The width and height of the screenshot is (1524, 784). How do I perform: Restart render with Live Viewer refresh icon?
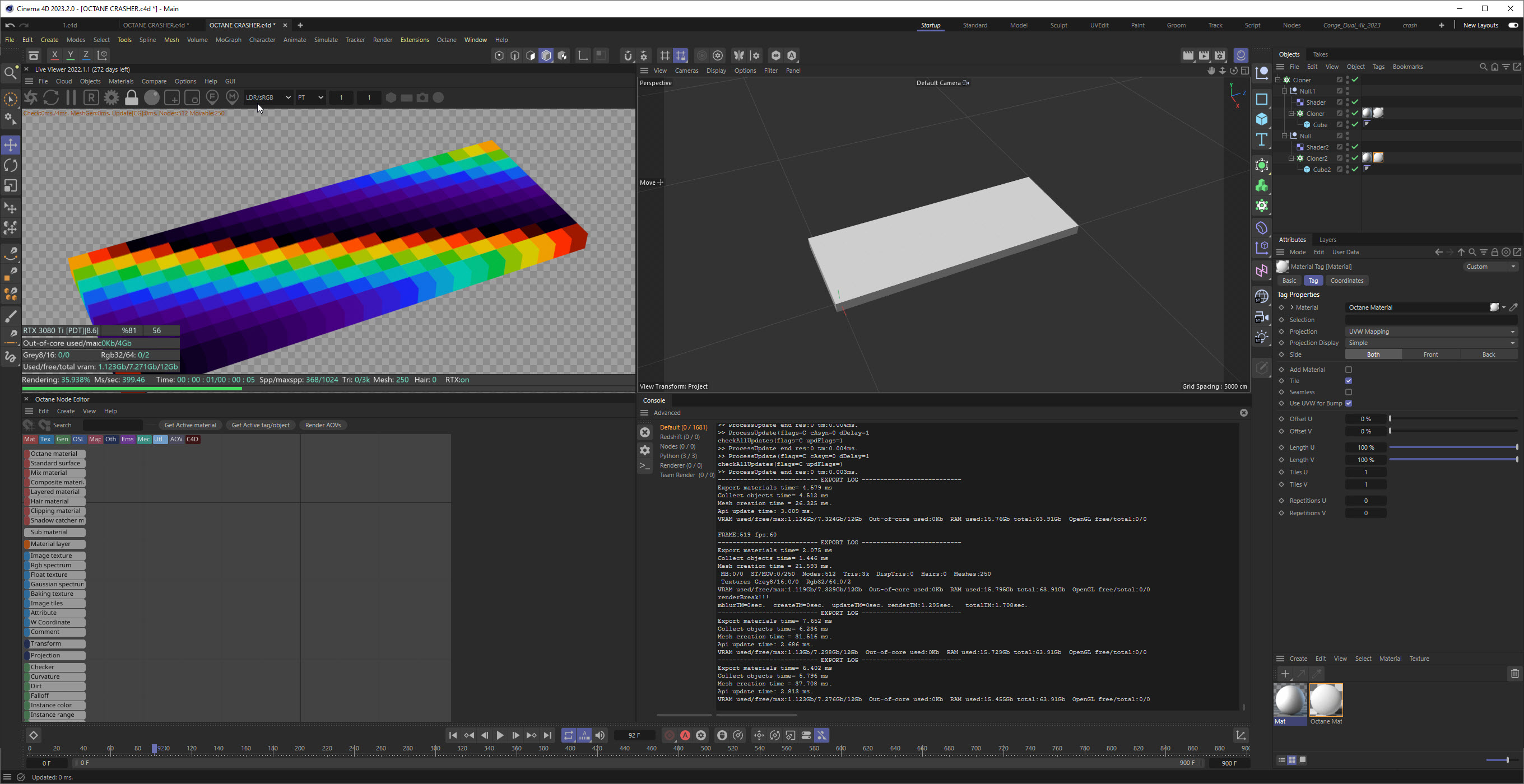click(51, 97)
